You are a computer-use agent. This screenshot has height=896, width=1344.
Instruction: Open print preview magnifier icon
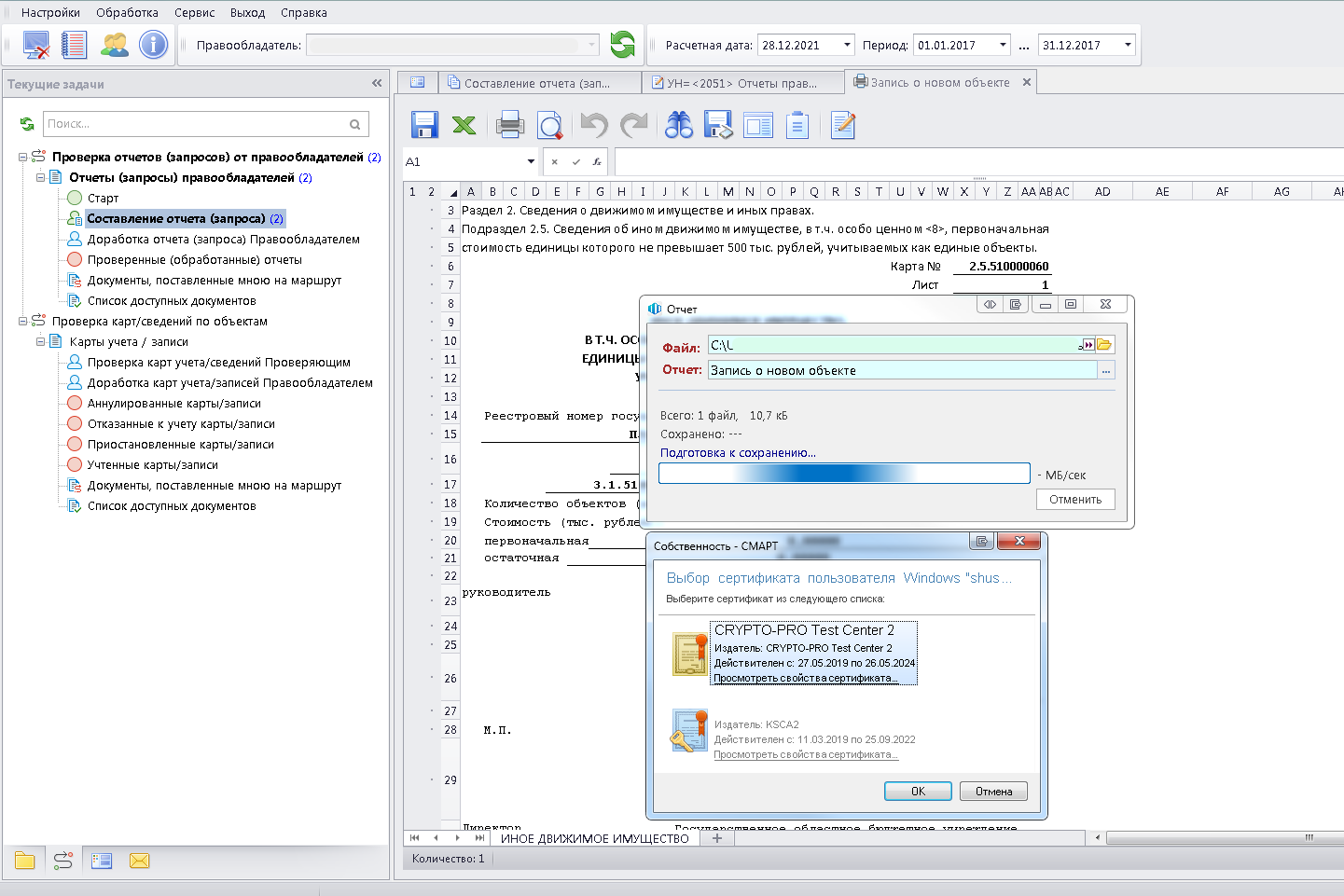point(550,125)
